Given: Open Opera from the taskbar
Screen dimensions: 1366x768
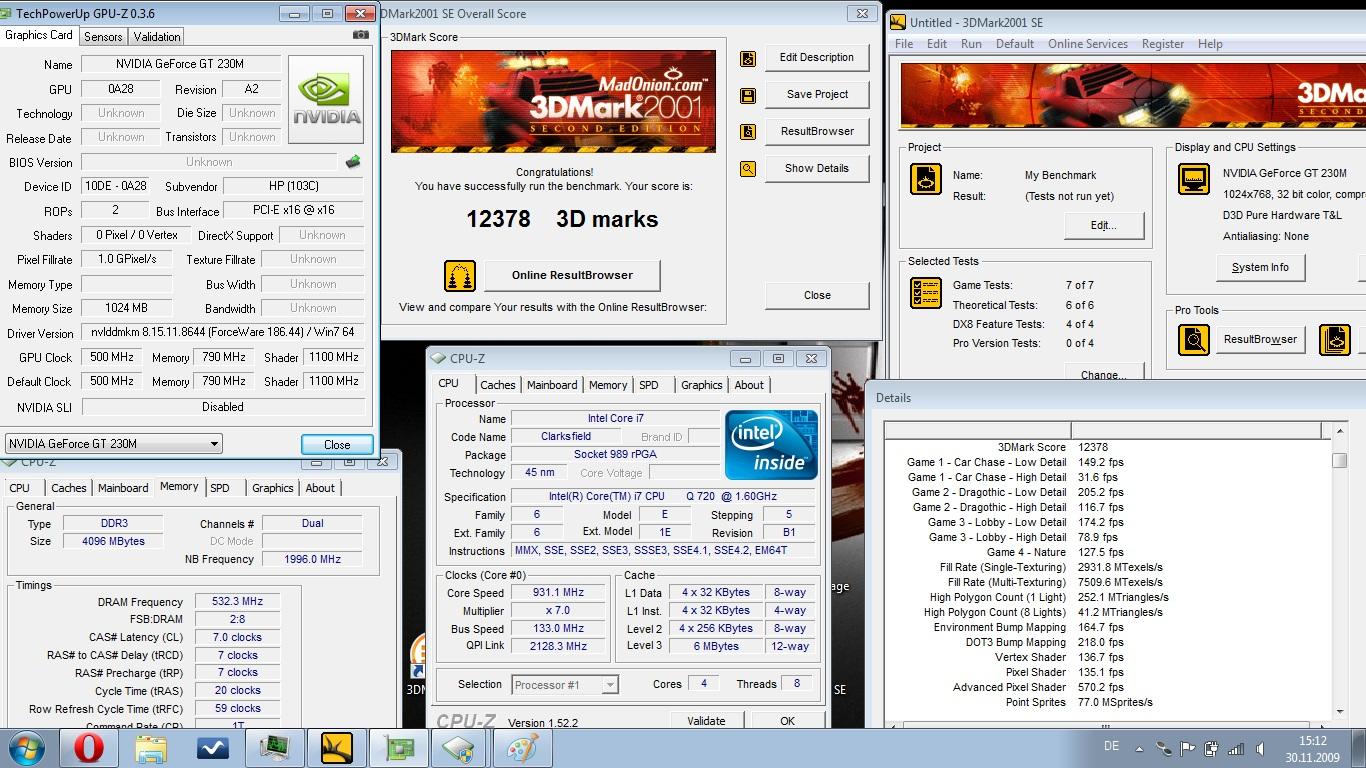Looking at the screenshot, I should [x=89, y=748].
